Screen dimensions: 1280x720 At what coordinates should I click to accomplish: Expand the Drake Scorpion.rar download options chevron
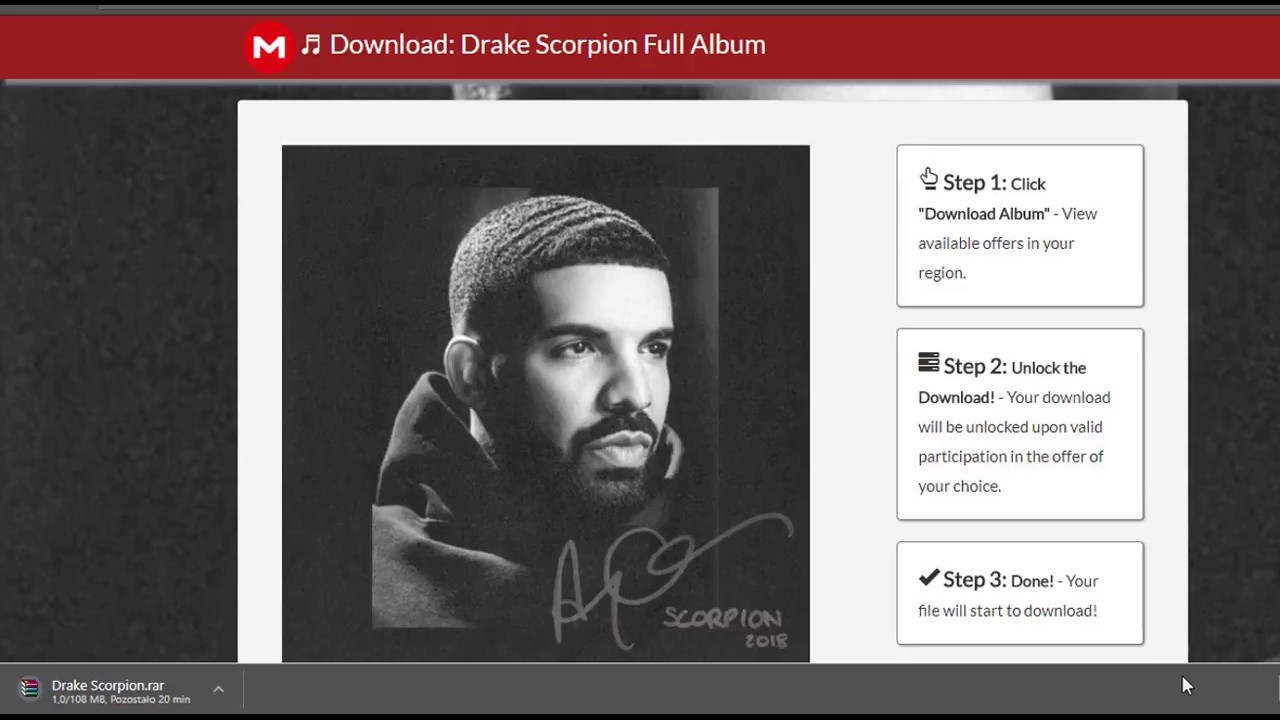click(x=218, y=689)
